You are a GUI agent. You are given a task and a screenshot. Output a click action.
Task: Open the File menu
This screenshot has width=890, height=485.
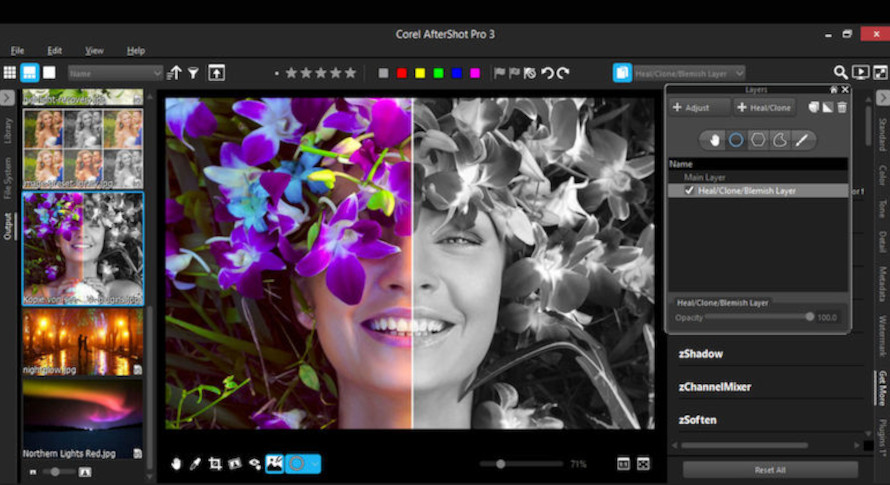click(x=17, y=51)
